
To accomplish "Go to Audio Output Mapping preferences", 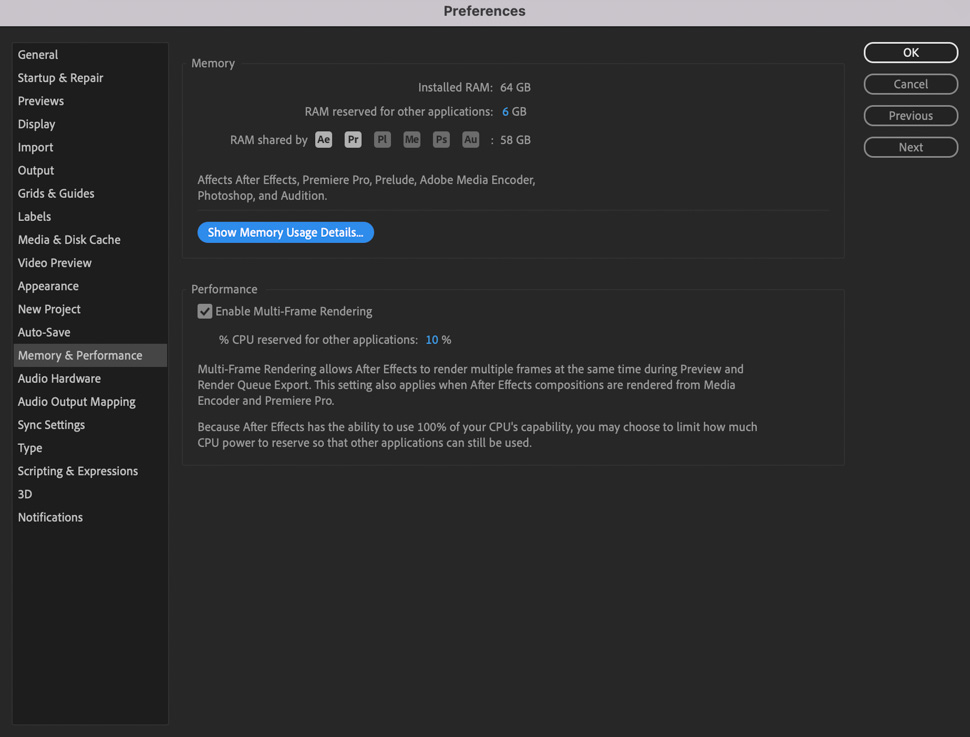I will pyautogui.click(x=90, y=402).
